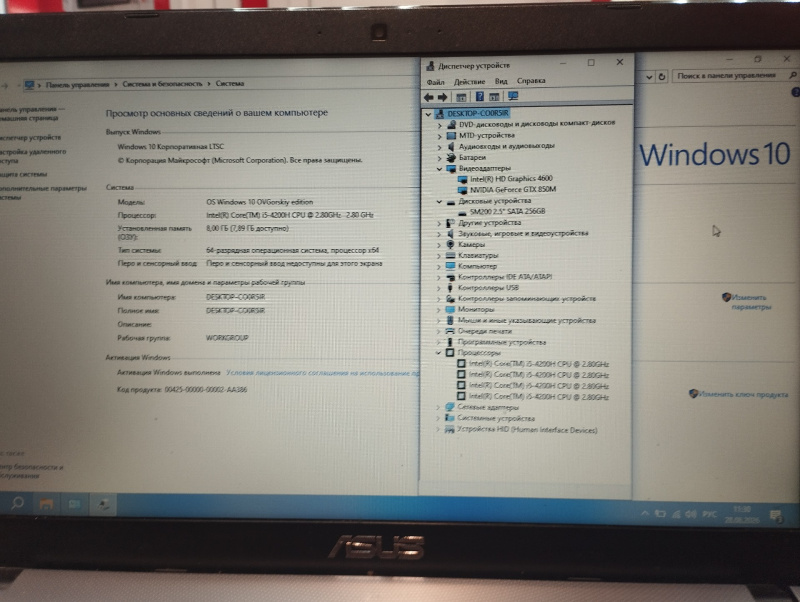Click the Компьютер category icon
The image size is (800, 602).
[451, 266]
